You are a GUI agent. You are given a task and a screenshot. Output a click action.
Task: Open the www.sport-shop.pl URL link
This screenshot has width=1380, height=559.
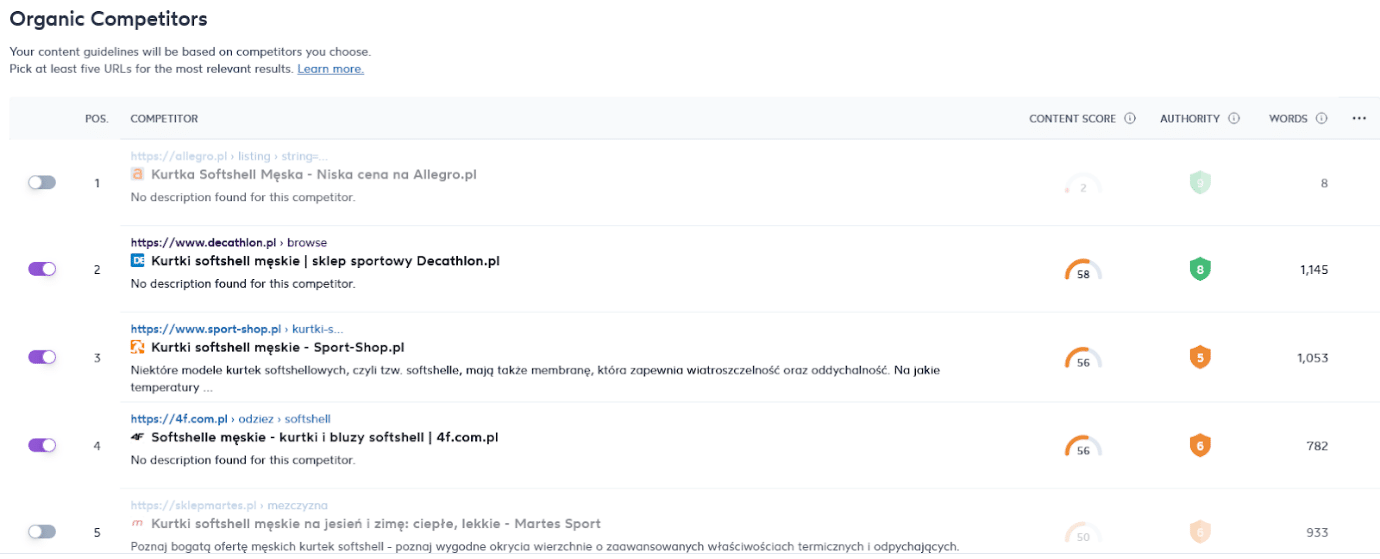click(206, 329)
